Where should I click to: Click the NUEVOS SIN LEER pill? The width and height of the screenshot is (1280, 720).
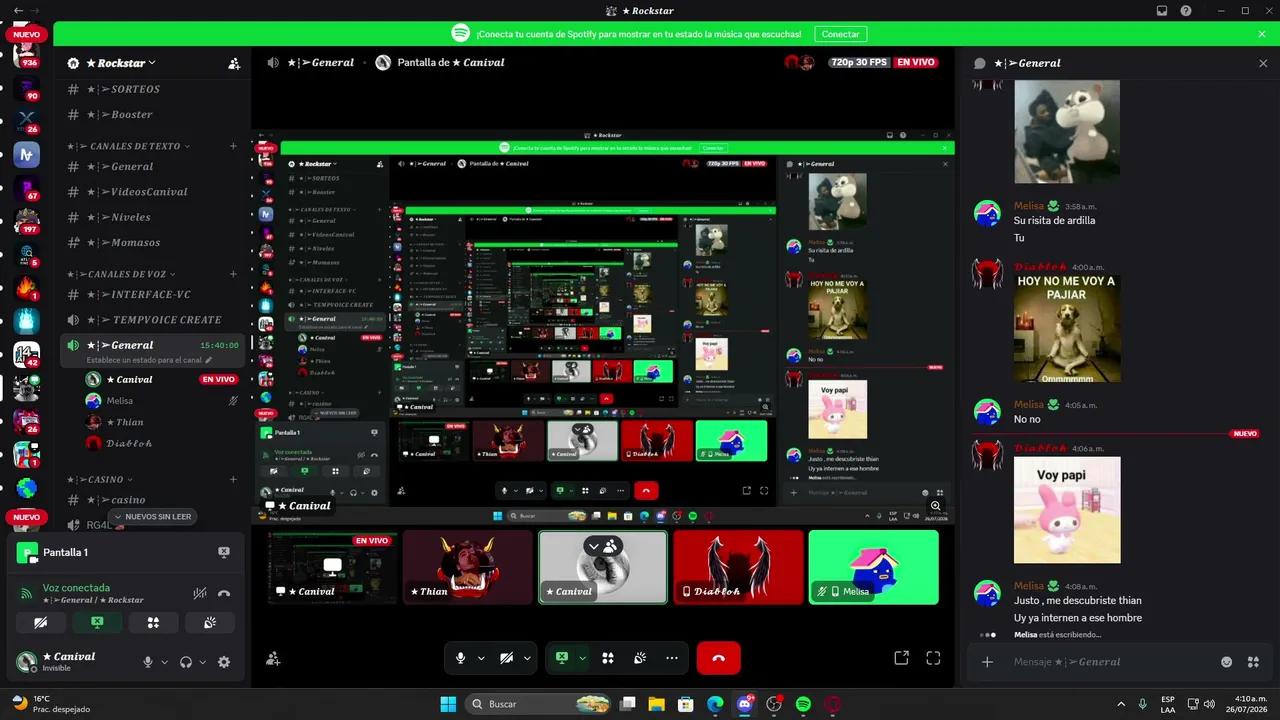pyautogui.click(x=152, y=517)
